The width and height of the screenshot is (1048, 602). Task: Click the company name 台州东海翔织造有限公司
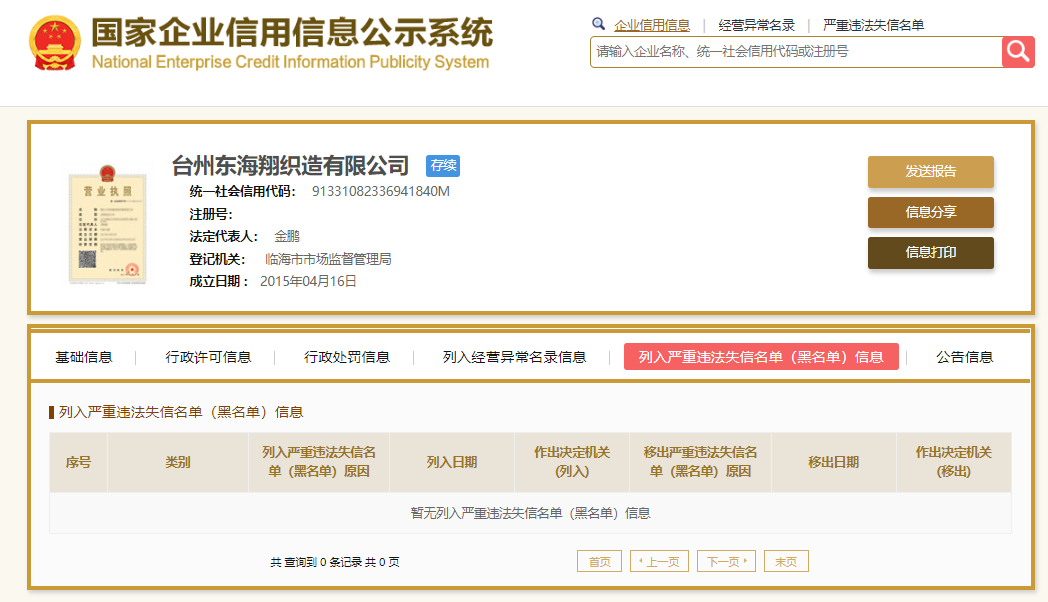[290, 165]
